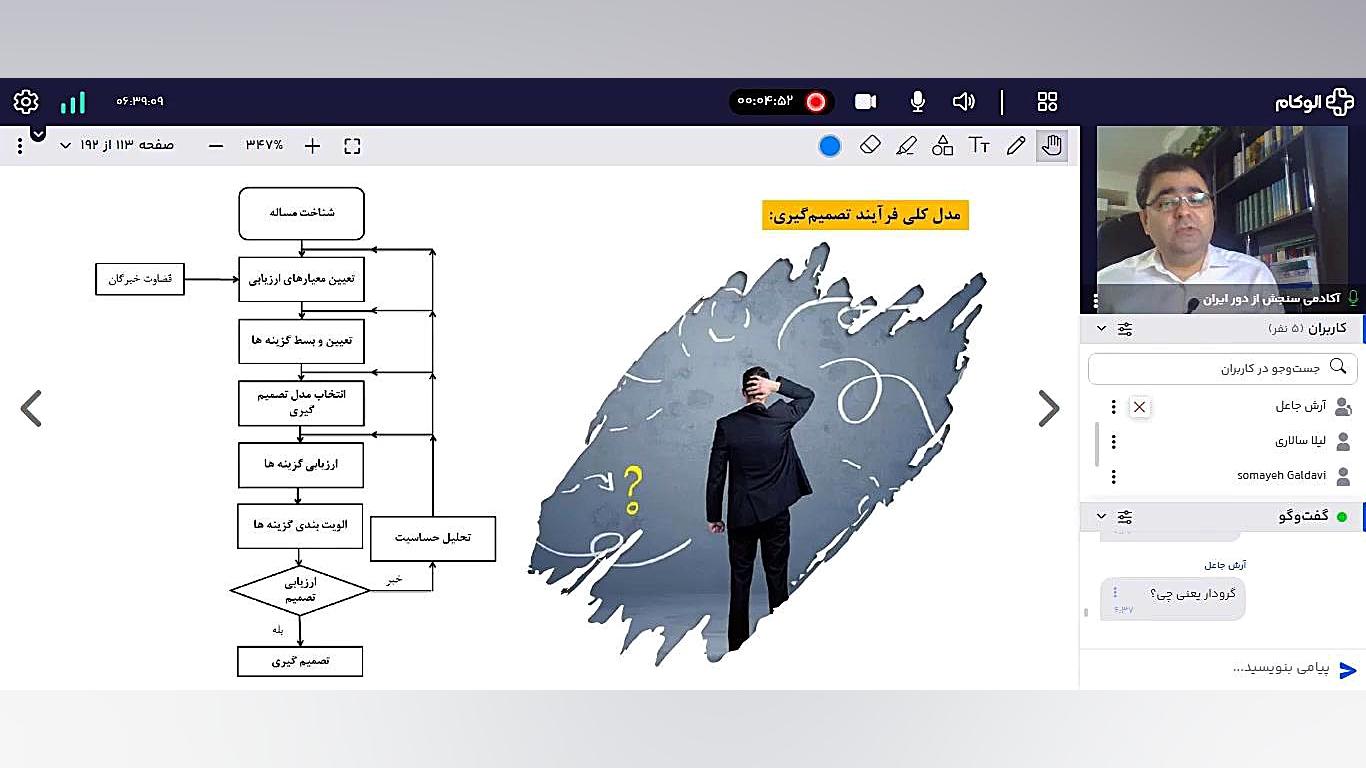1366x768 pixels.
Task: Check the connection signal bars indicator
Action: pyautogui.click(x=73, y=102)
